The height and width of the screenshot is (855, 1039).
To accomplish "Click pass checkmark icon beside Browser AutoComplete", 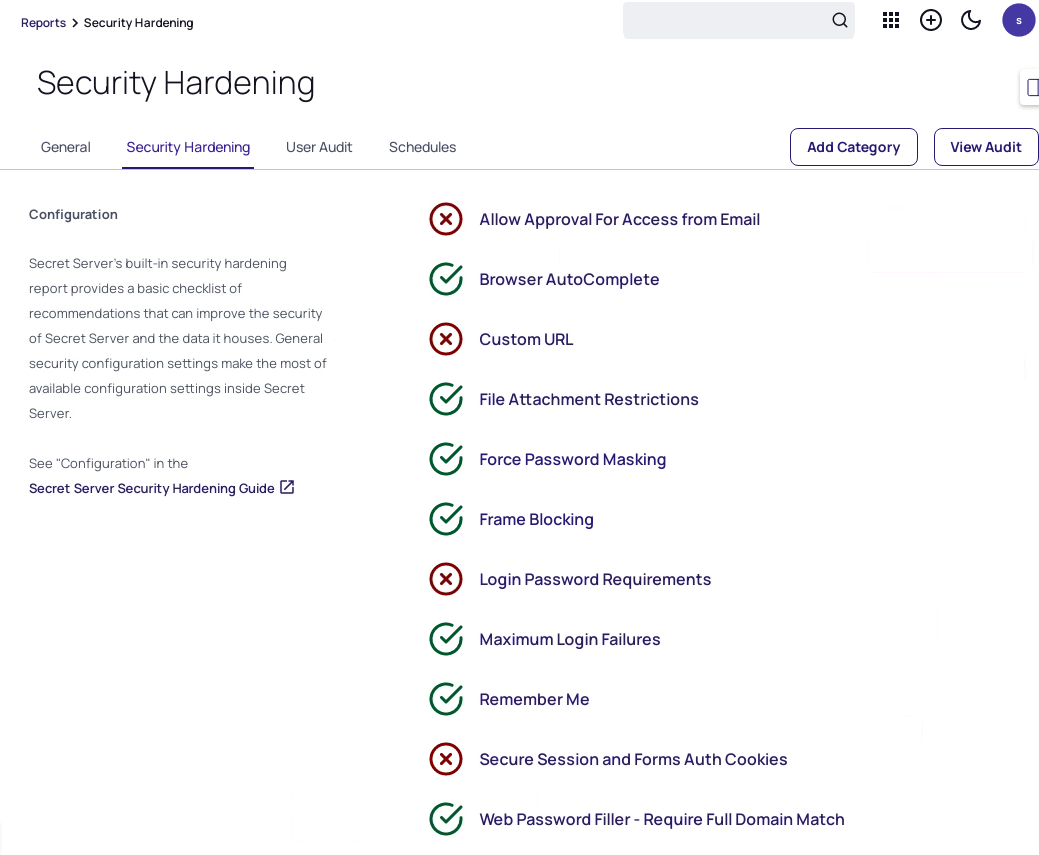I will click(x=446, y=279).
